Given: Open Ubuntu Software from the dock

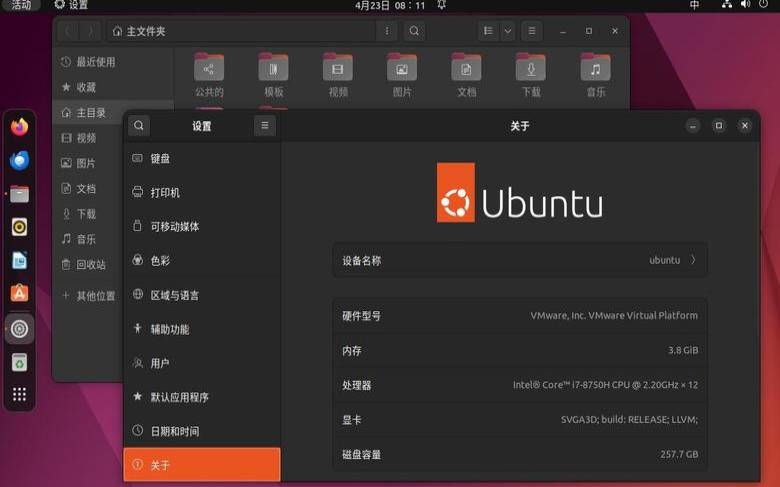Looking at the screenshot, I should coord(19,293).
